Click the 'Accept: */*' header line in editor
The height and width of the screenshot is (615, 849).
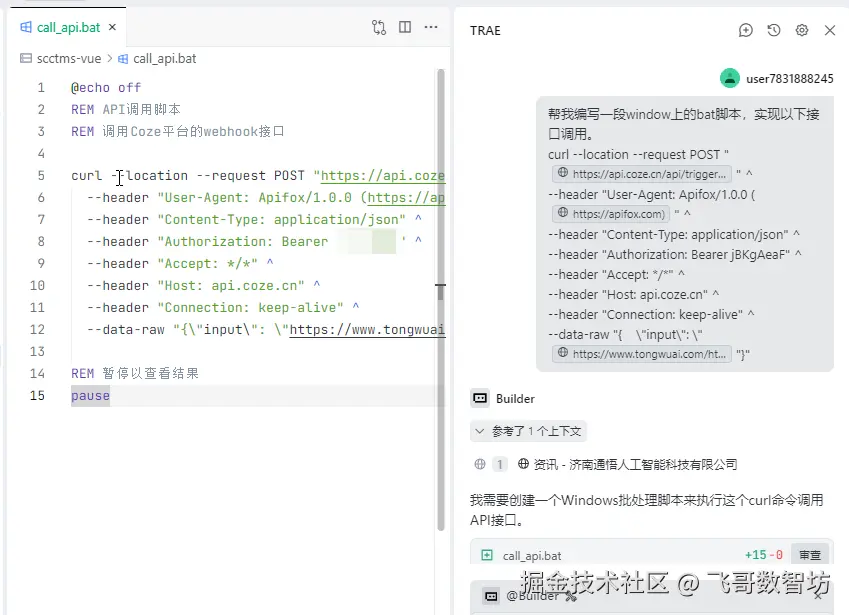(x=180, y=264)
